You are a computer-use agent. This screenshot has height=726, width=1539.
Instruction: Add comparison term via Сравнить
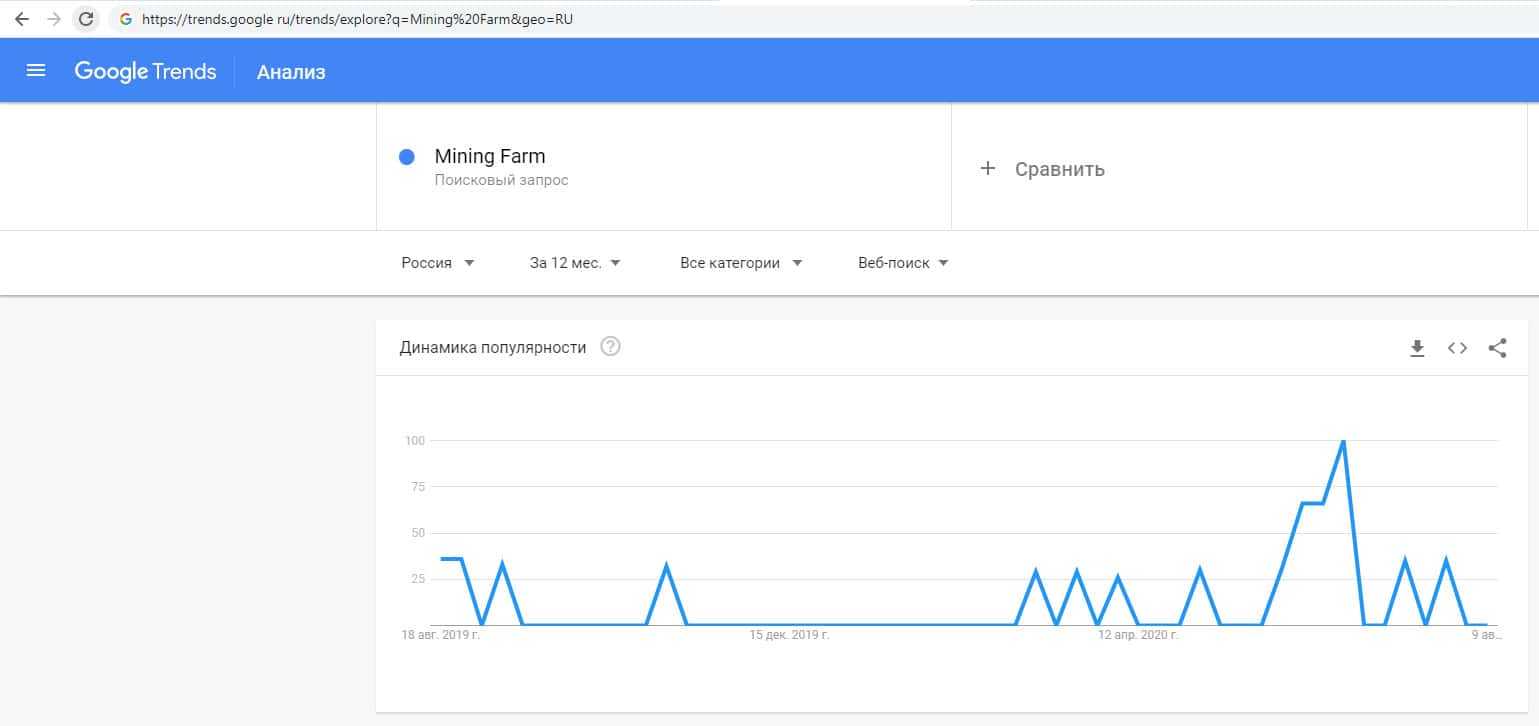(1059, 169)
